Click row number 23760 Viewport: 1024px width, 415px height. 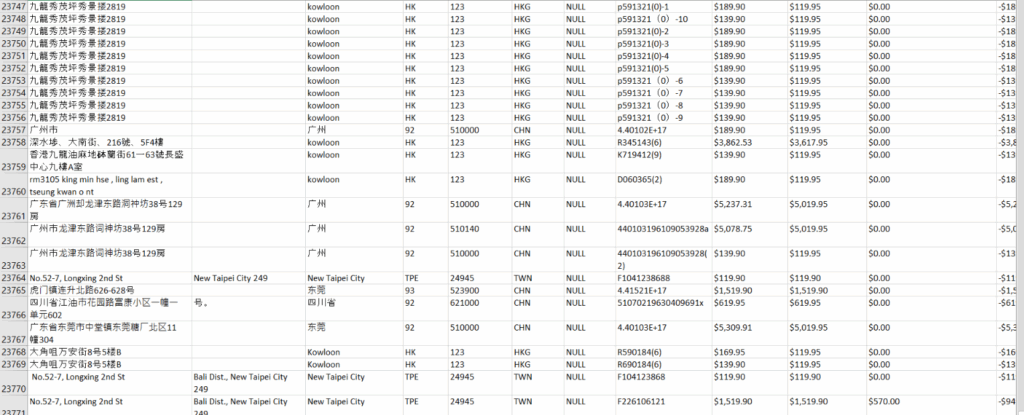tap(14, 191)
